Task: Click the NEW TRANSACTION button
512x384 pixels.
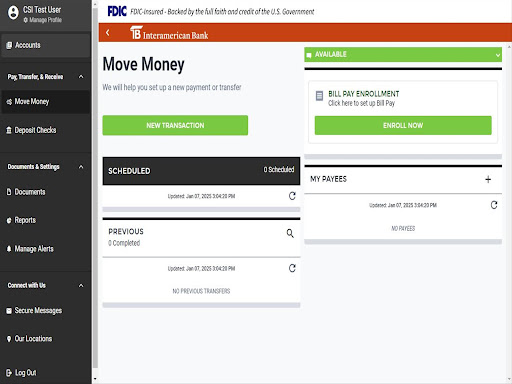Action: pos(175,125)
